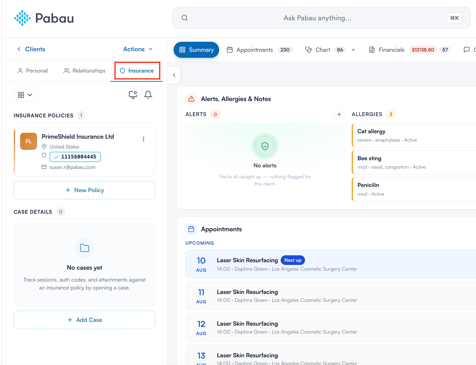Viewport: 476px width, 365px height.
Task: Click the Alerts zero count badge
Action: [x=215, y=114]
